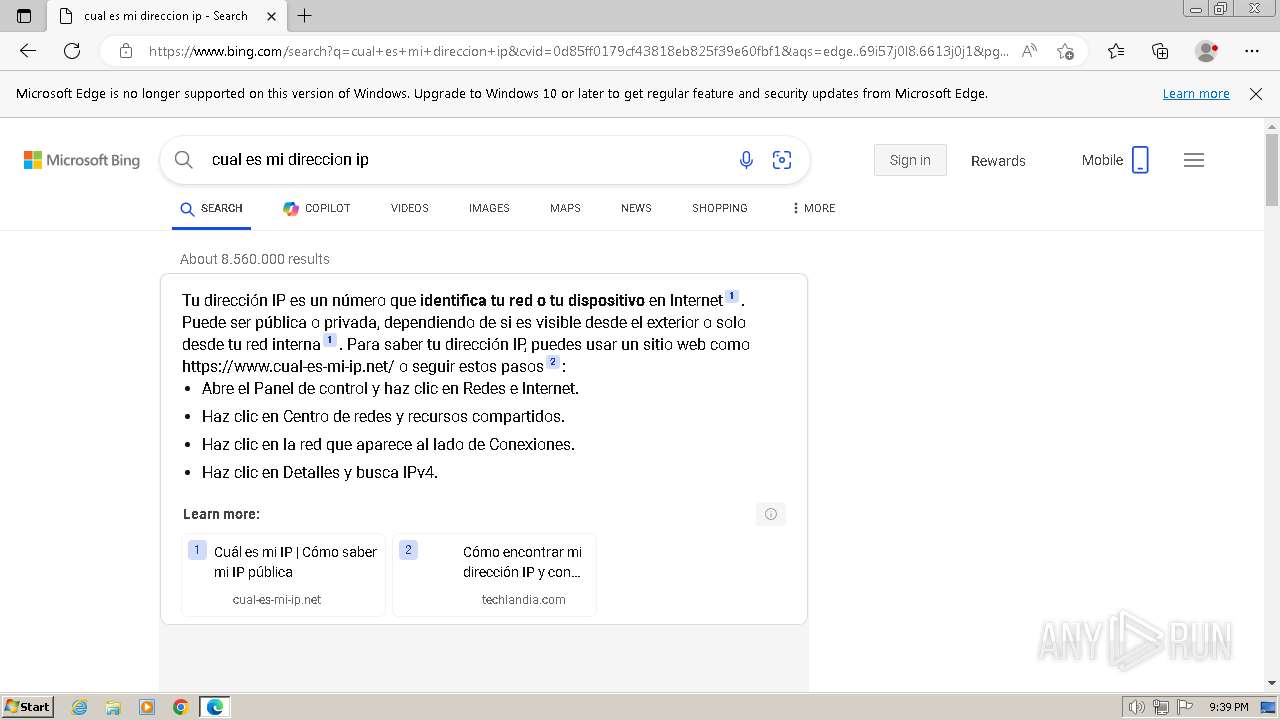The image size is (1280, 720).
Task: Click citation 1 after 'red interna'
Action: click(330, 340)
